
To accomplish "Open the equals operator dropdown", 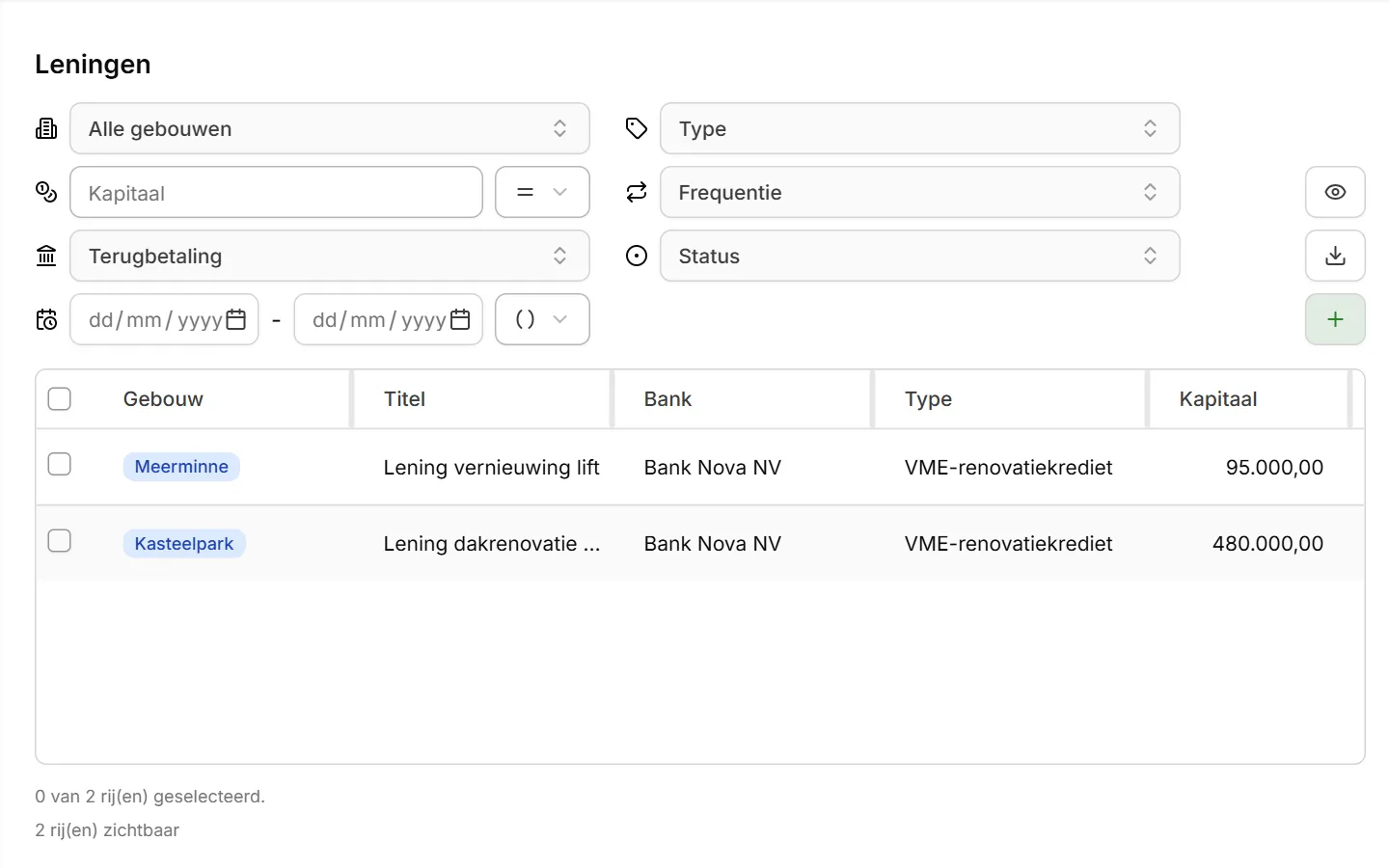I will pyautogui.click(x=542, y=192).
